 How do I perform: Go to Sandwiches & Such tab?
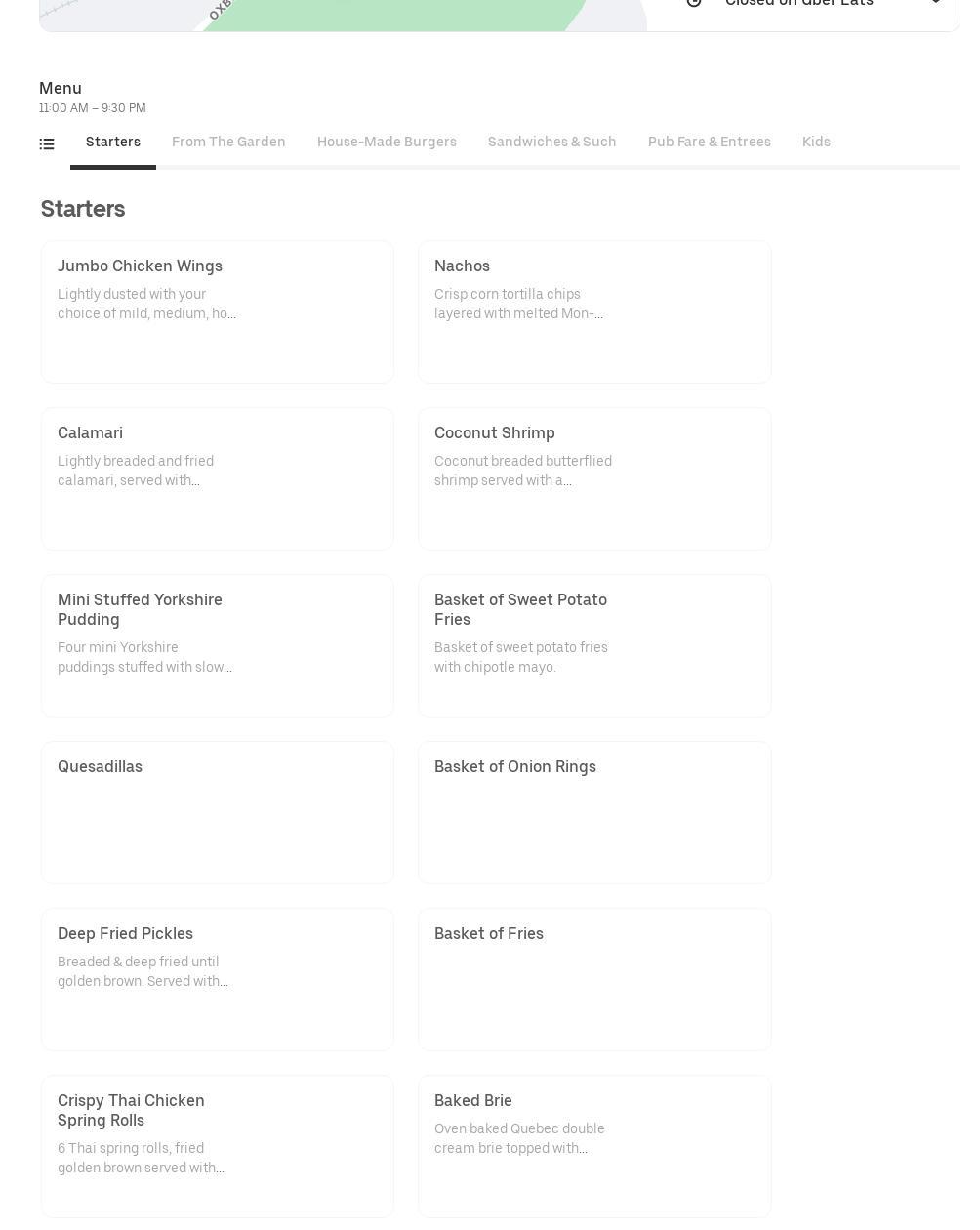(x=552, y=143)
